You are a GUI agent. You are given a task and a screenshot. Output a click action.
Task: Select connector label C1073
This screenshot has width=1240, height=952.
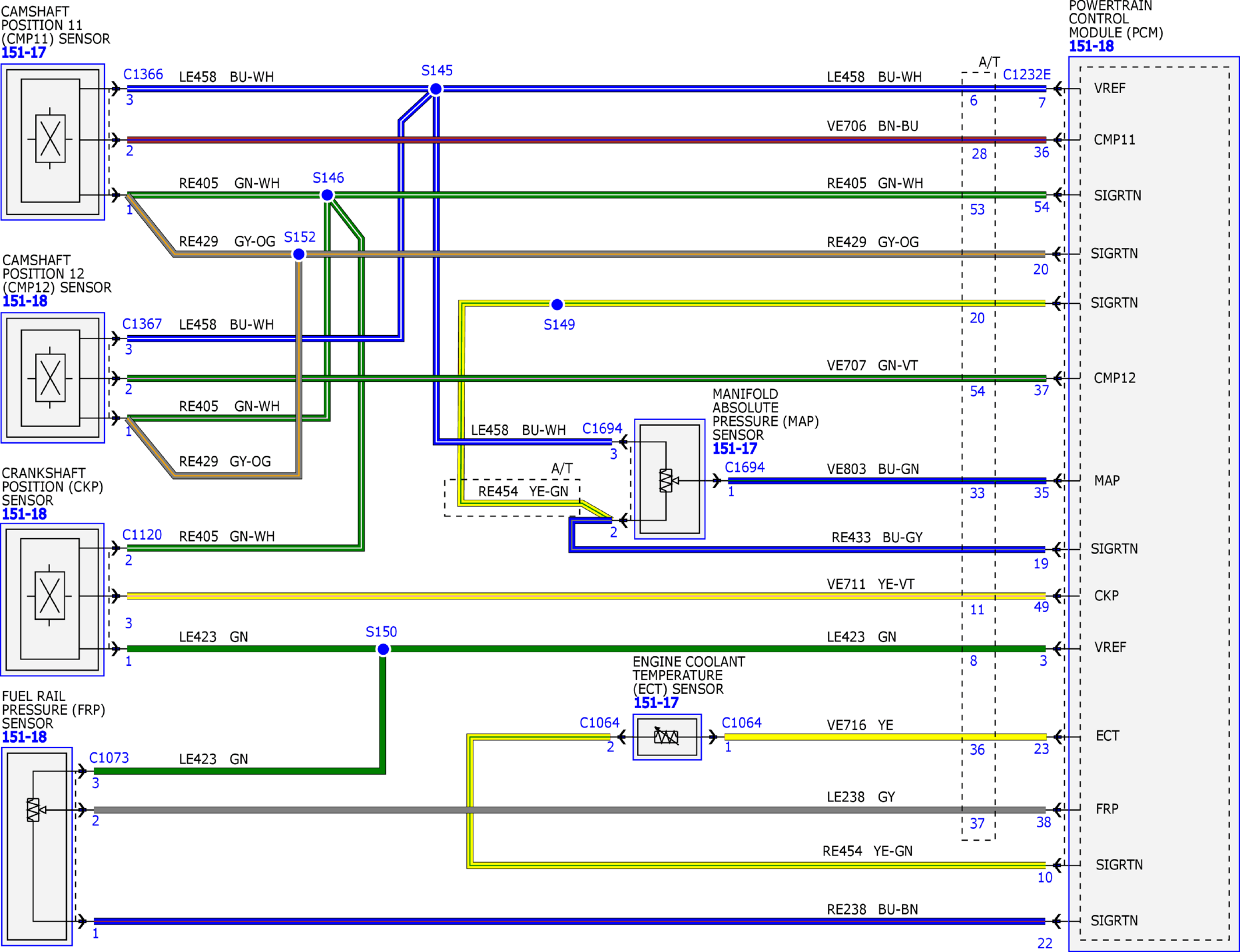coord(109,758)
